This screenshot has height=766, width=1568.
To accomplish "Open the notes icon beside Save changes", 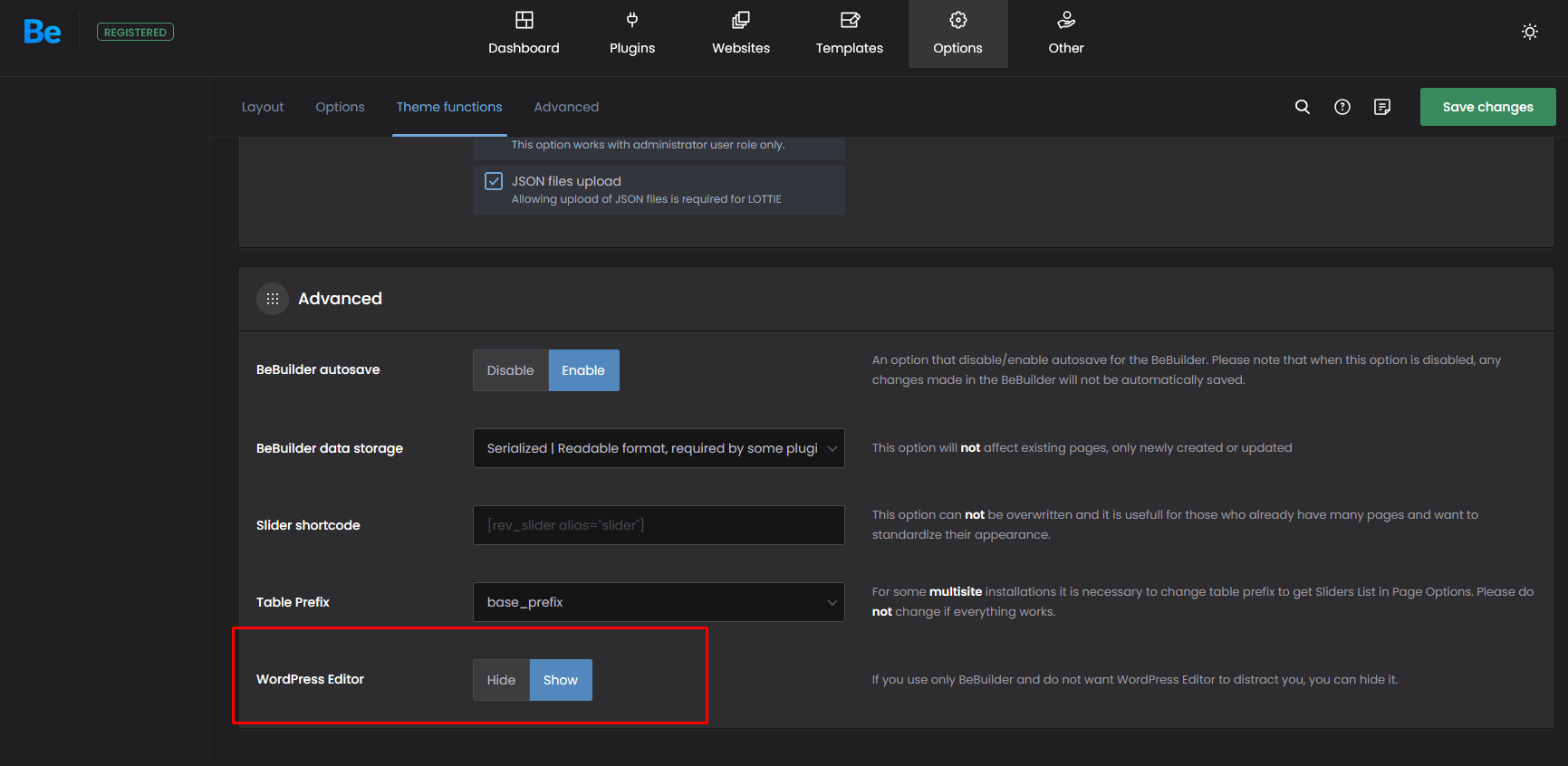I will [x=1381, y=107].
